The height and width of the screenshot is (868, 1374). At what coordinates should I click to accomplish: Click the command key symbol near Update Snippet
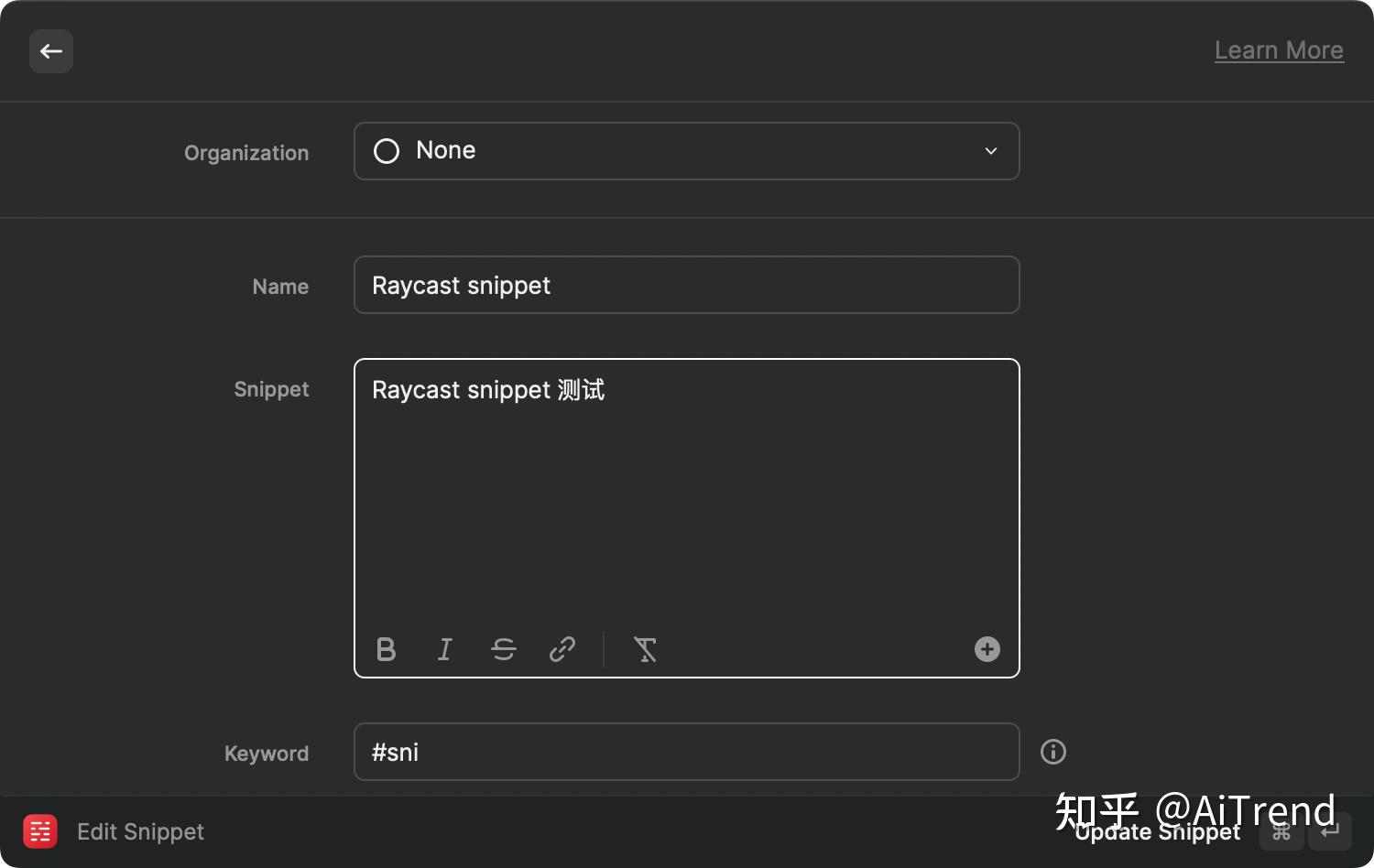1281,833
